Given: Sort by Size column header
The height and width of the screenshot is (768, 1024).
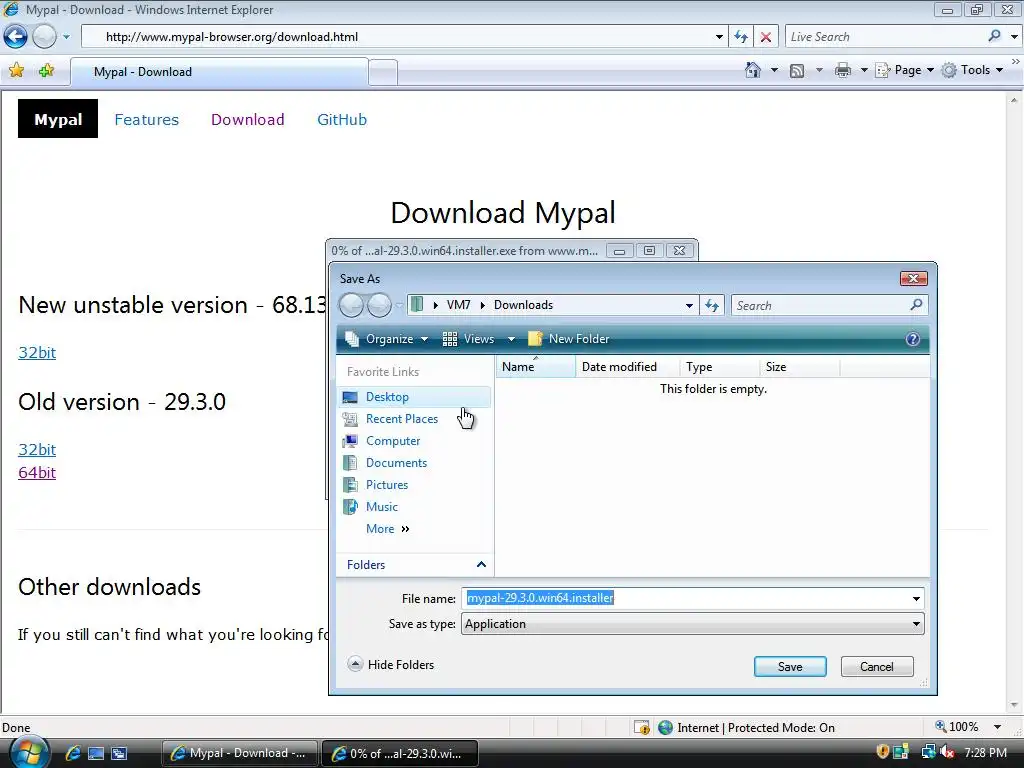Looking at the screenshot, I should click(800, 367).
